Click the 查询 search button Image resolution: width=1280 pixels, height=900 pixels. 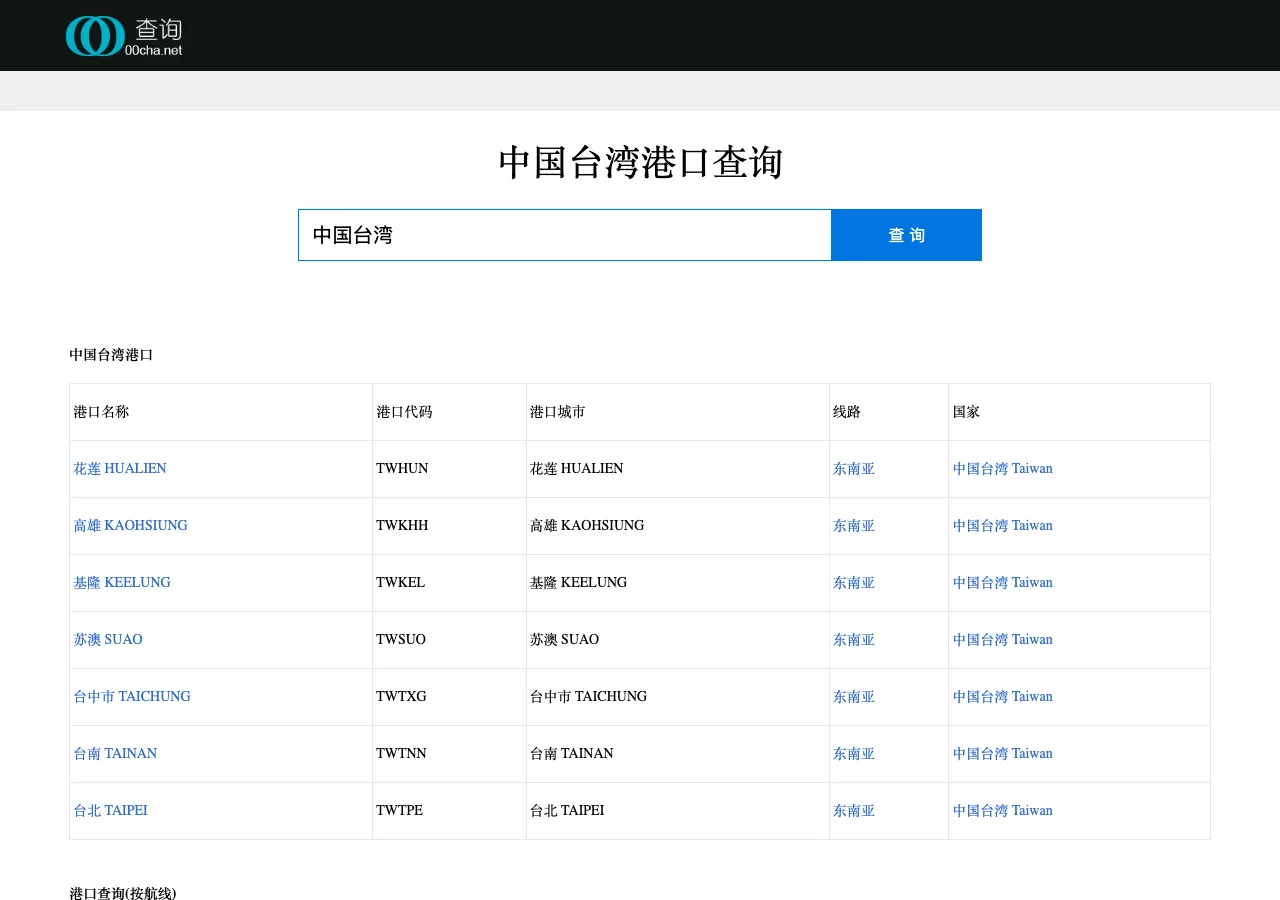(x=906, y=235)
